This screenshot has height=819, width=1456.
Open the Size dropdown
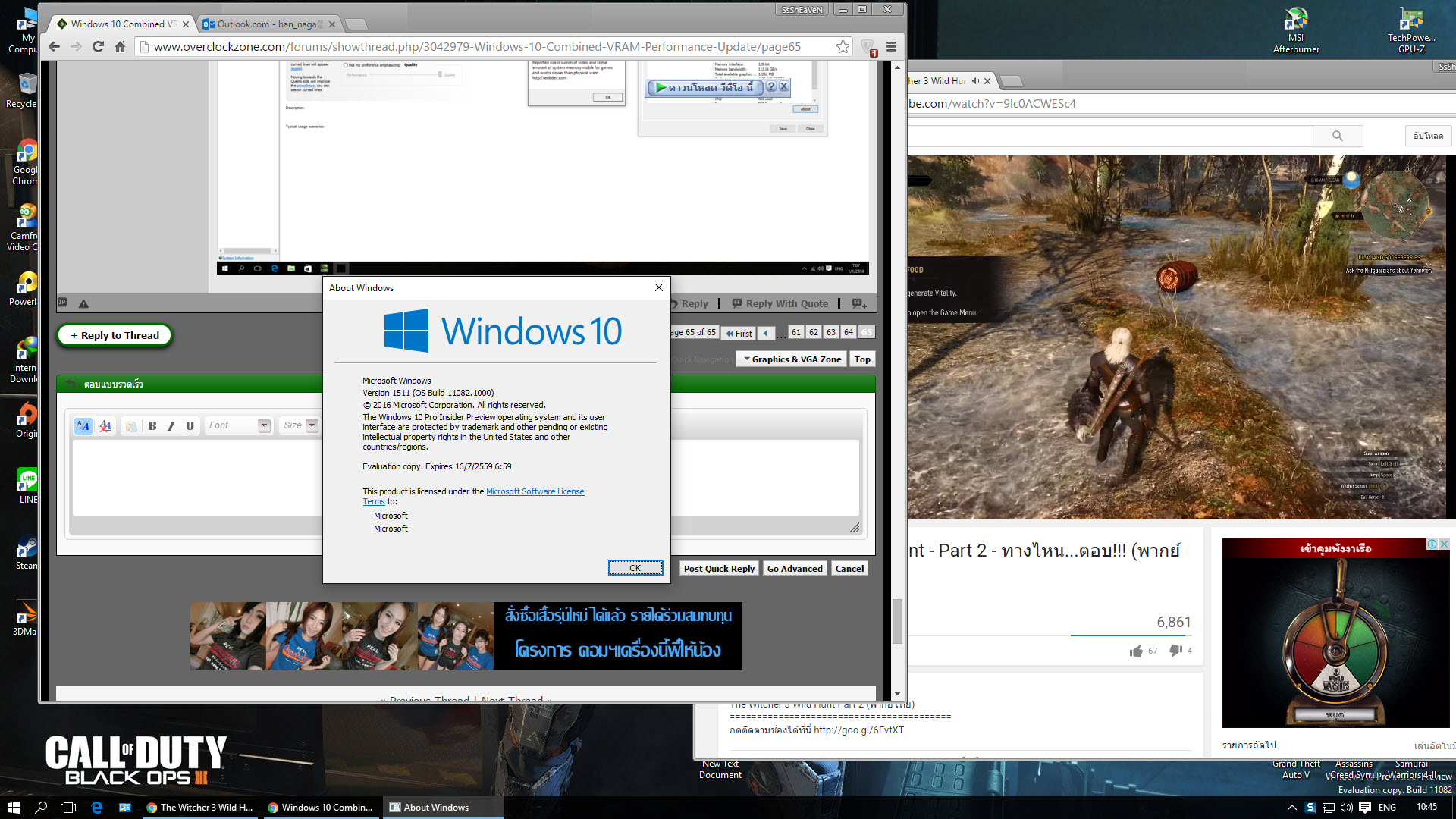312,425
